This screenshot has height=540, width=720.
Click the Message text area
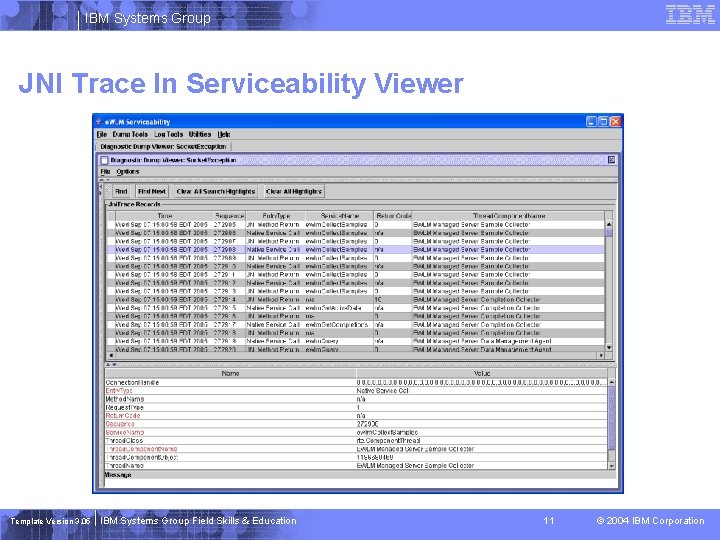tap(360, 484)
